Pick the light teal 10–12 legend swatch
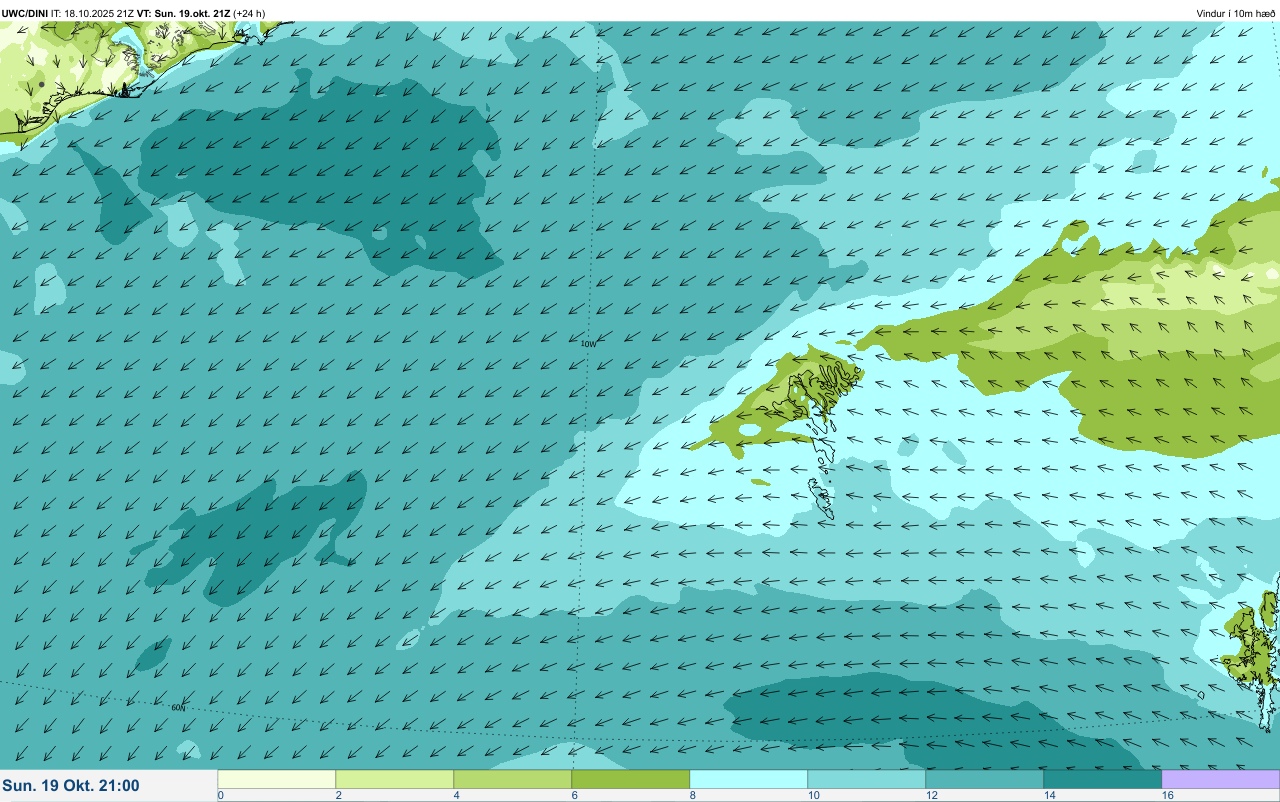The width and height of the screenshot is (1280, 802). 867,779
